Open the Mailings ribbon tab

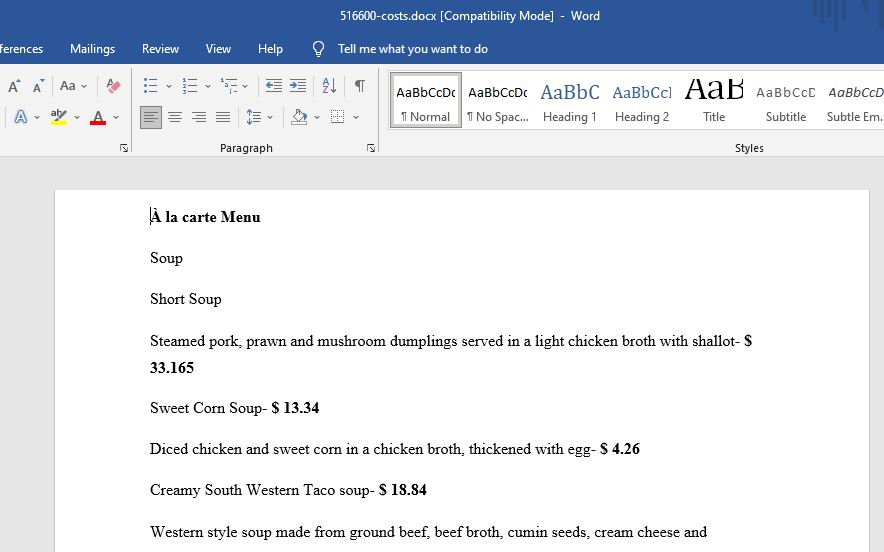(92, 49)
